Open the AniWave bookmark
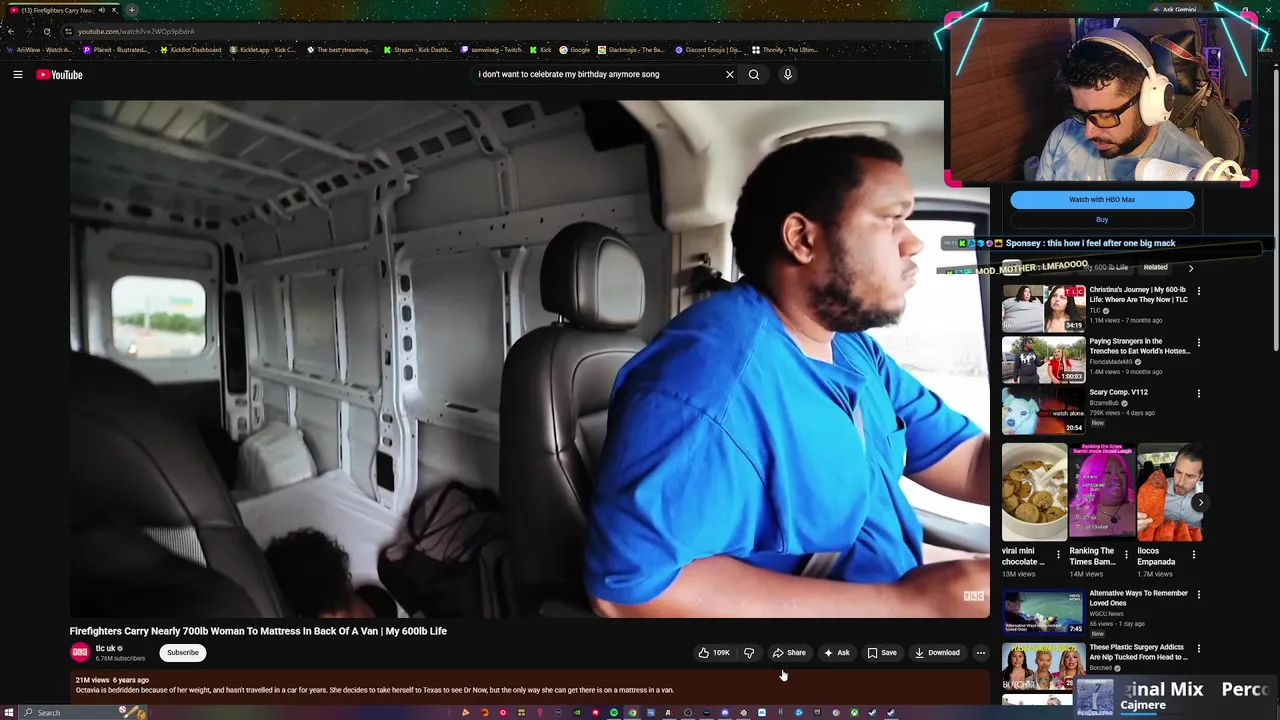This screenshot has height=720, width=1280. point(39,49)
